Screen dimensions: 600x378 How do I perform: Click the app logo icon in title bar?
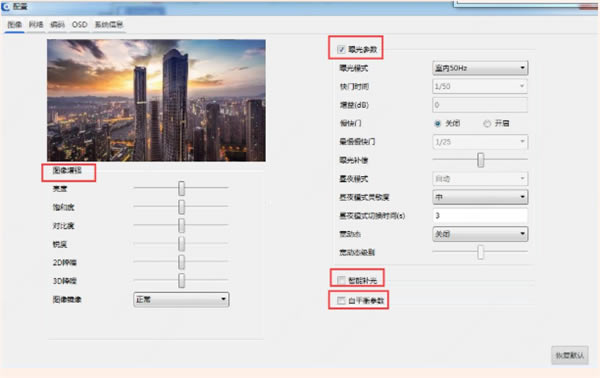tap(6, 7)
